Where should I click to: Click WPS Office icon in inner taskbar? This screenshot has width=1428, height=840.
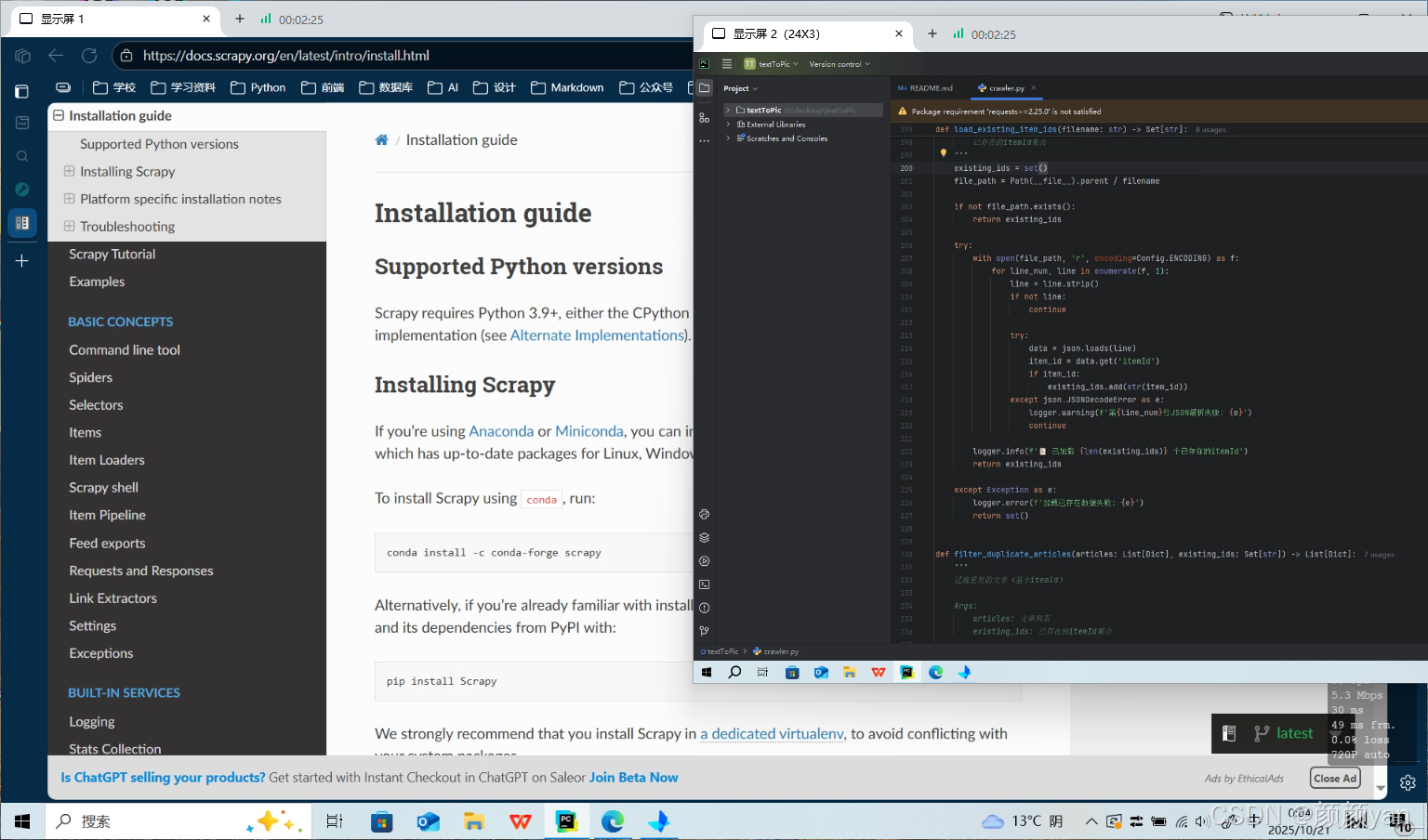(878, 672)
